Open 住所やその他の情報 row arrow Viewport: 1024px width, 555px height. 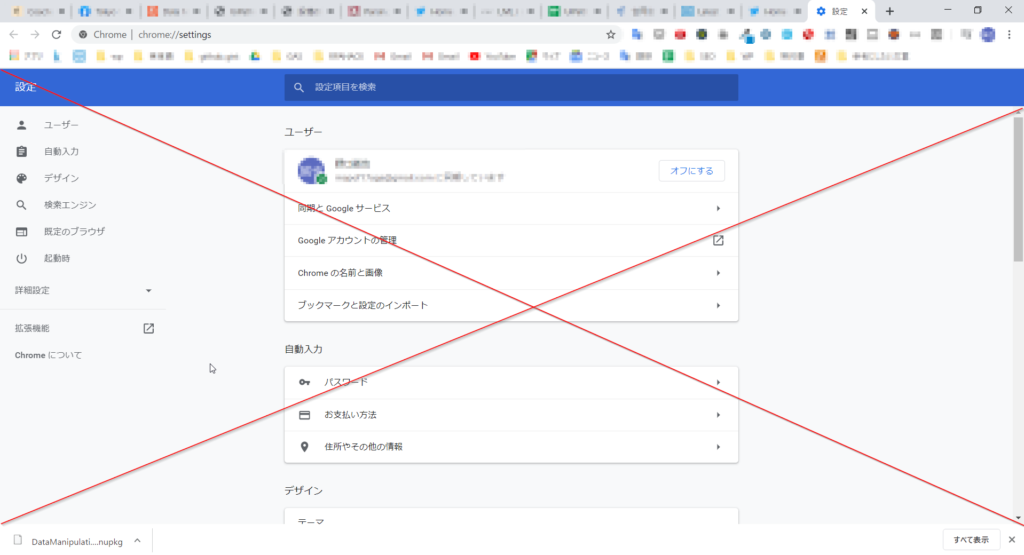click(x=718, y=447)
